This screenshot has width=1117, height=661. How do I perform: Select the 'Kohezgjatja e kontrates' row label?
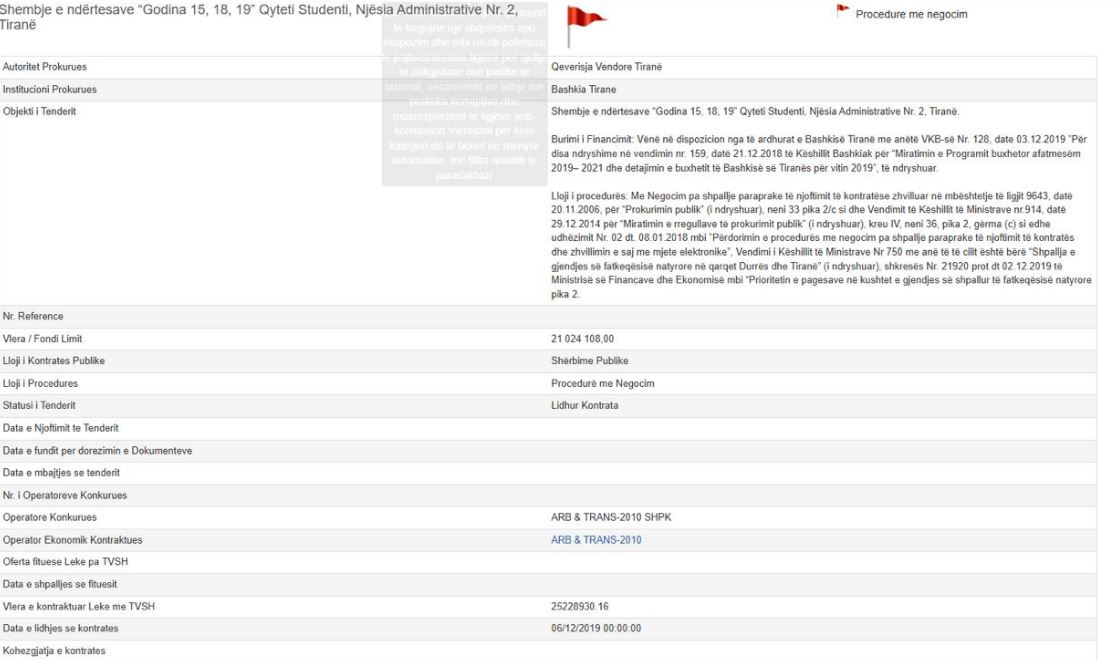[x=54, y=651]
